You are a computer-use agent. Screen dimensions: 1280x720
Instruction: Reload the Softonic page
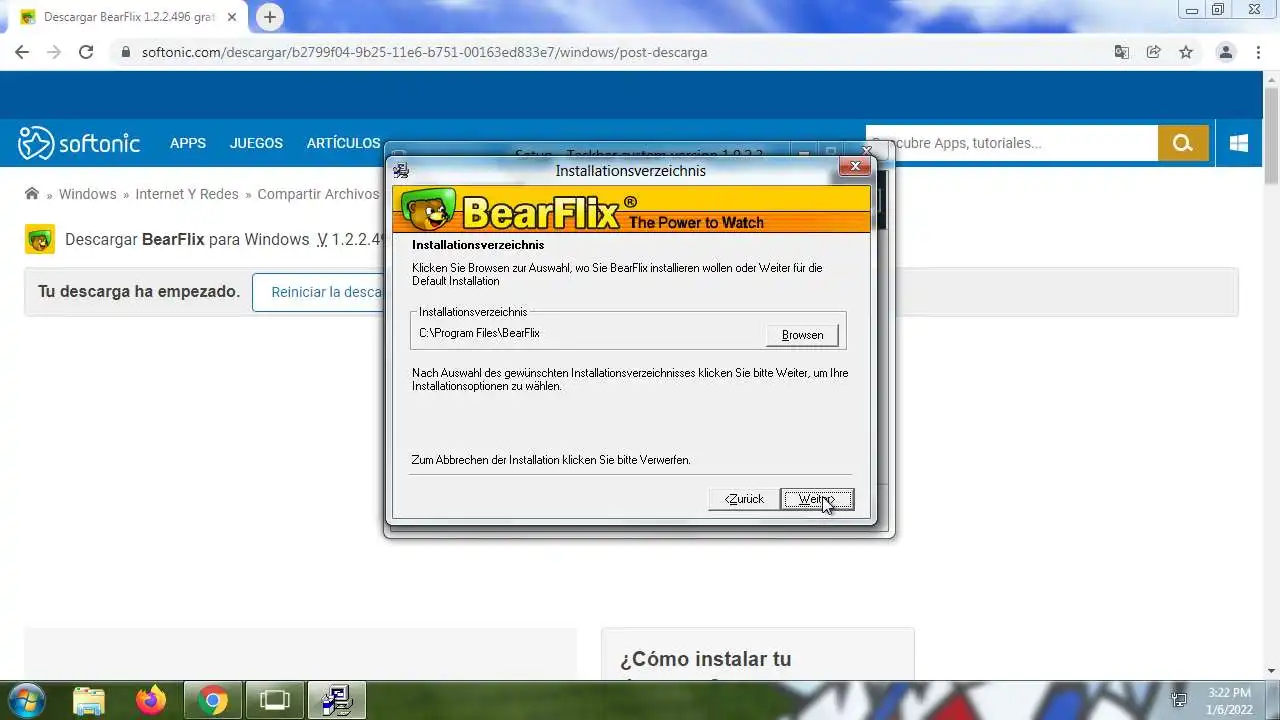click(86, 52)
